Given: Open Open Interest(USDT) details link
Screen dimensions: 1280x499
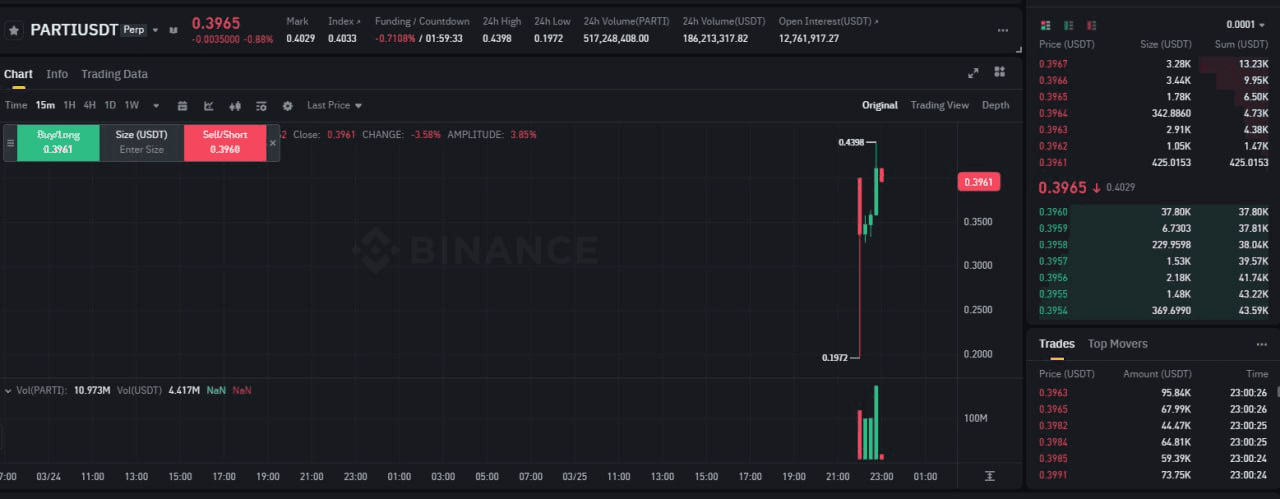Looking at the screenshot, I should coord(829,21).
